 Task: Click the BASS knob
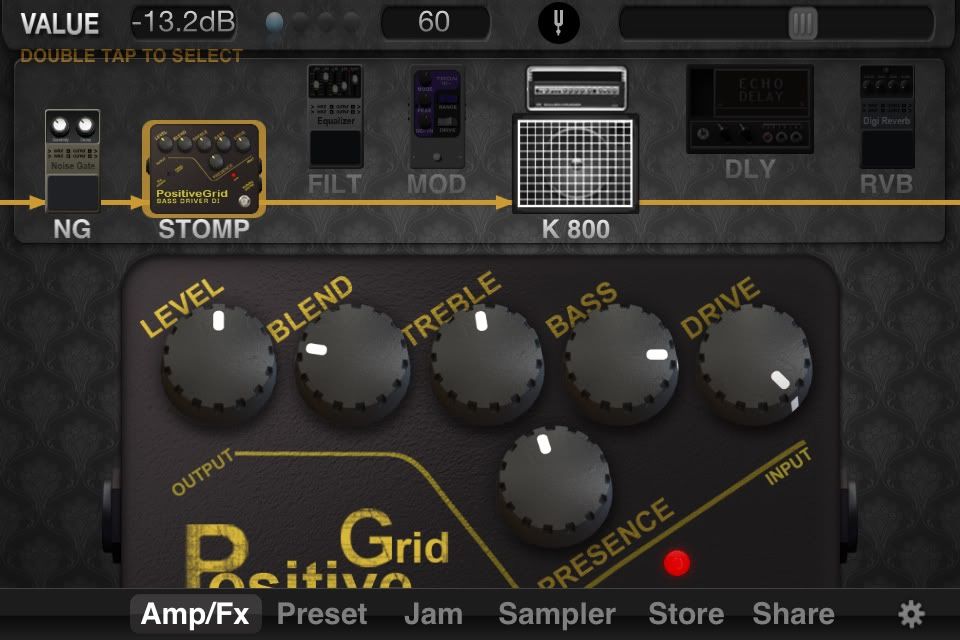(621, 364)
